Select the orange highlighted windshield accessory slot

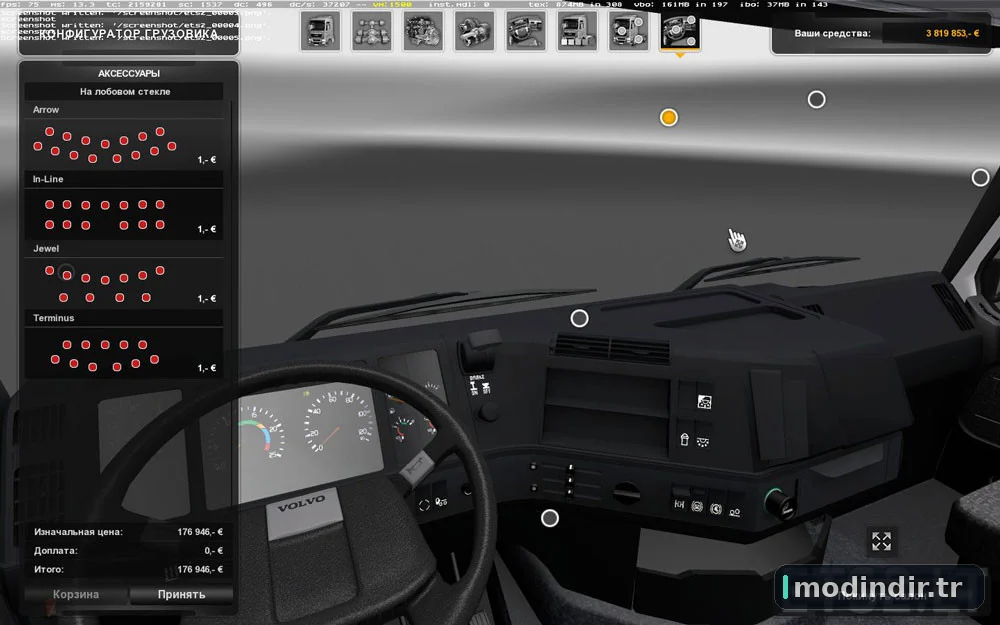pyautogui.click(x=668, y=117)
